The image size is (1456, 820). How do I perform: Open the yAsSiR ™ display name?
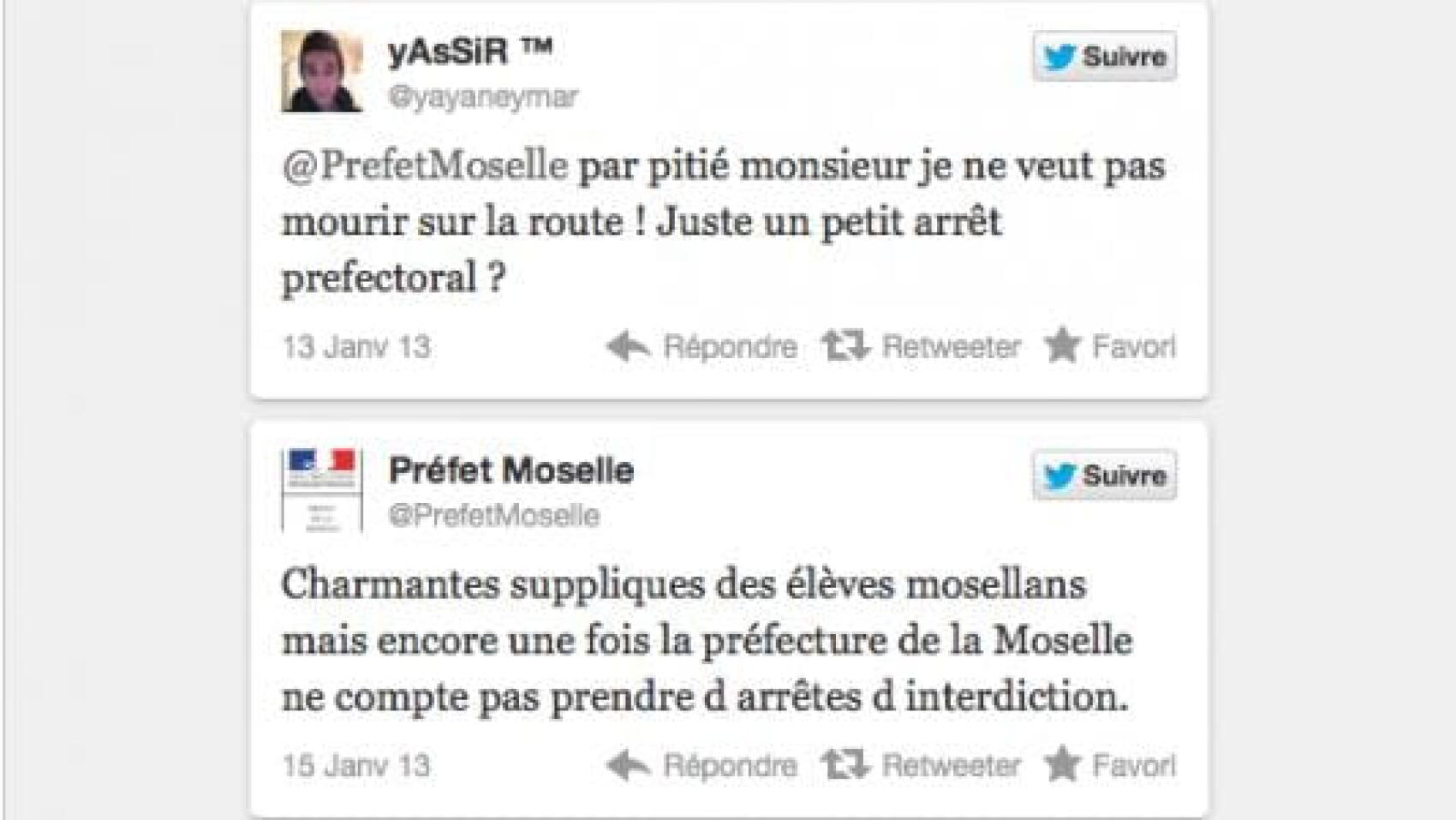tap(470, 51)
